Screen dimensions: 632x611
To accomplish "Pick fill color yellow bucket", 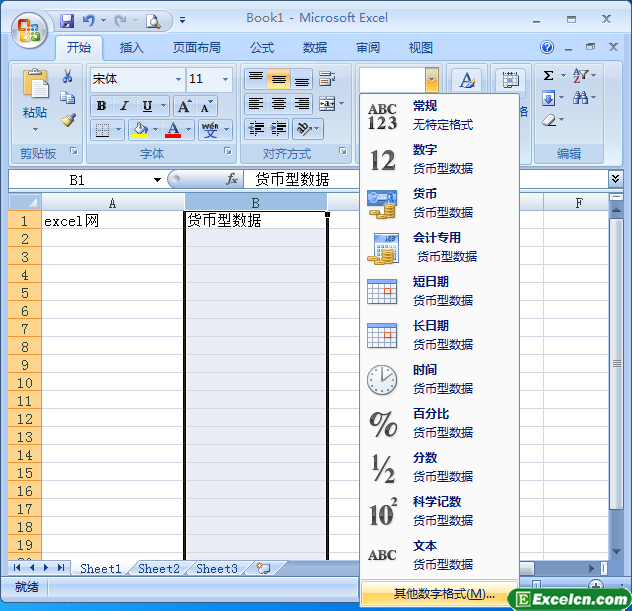I will pos(140,130).
